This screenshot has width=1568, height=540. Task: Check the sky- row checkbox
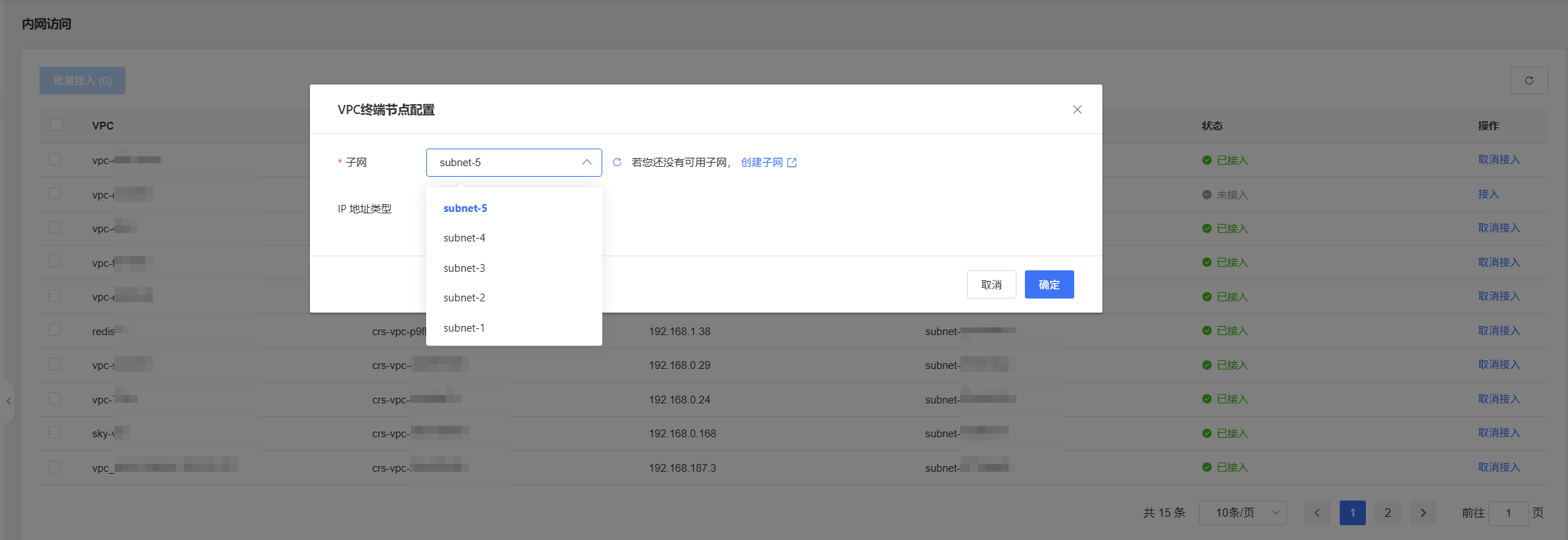click(54, 432)
